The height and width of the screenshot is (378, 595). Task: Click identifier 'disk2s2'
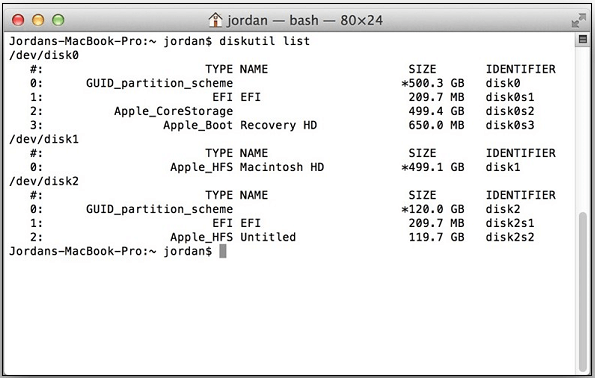click(x=510, y=237)
